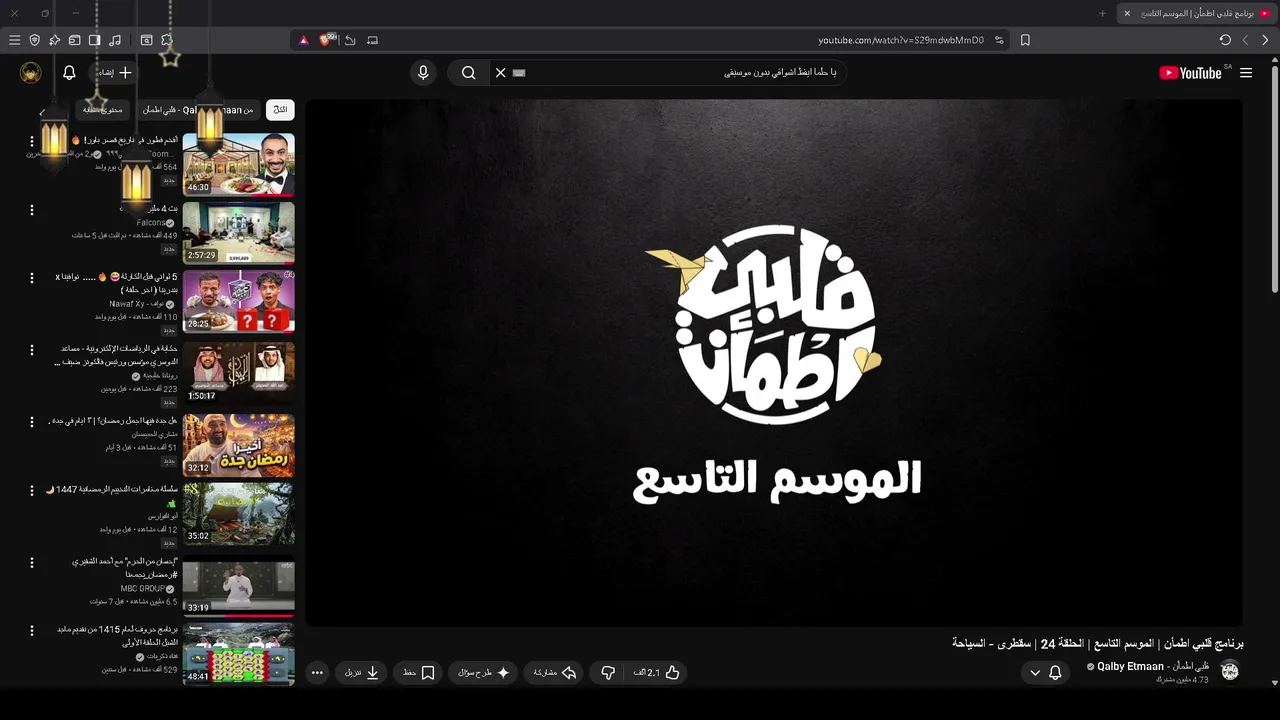Viewport: 1280px width, 720px height.
Task: Open the 33:19 MBC GROUP thumbnail
Action: tap(238, 585)
